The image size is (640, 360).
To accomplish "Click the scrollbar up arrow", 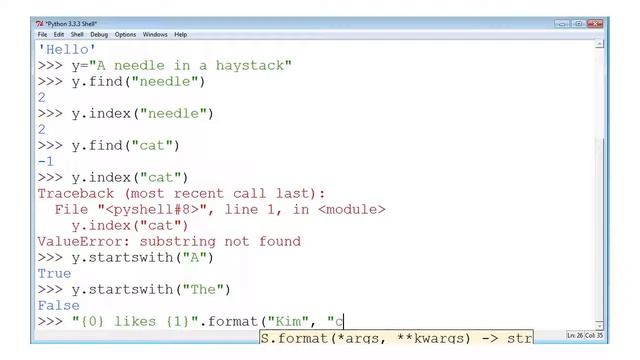I will 599,44.
